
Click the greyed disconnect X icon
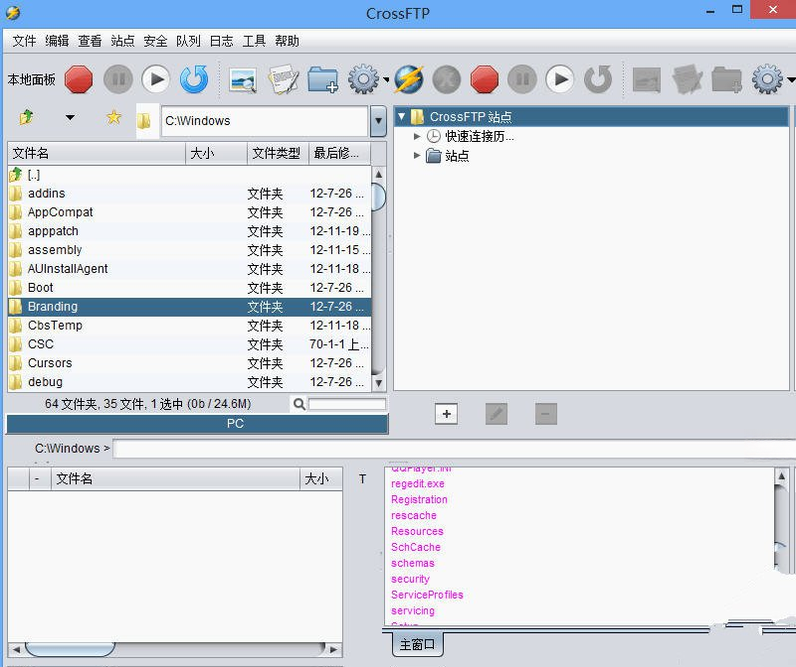447,80
